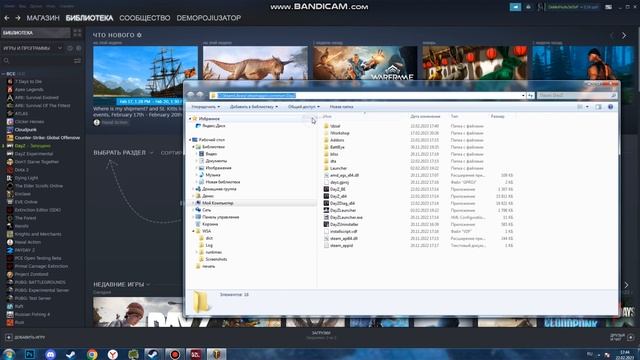Click the Explorer search box

(576, 96)
